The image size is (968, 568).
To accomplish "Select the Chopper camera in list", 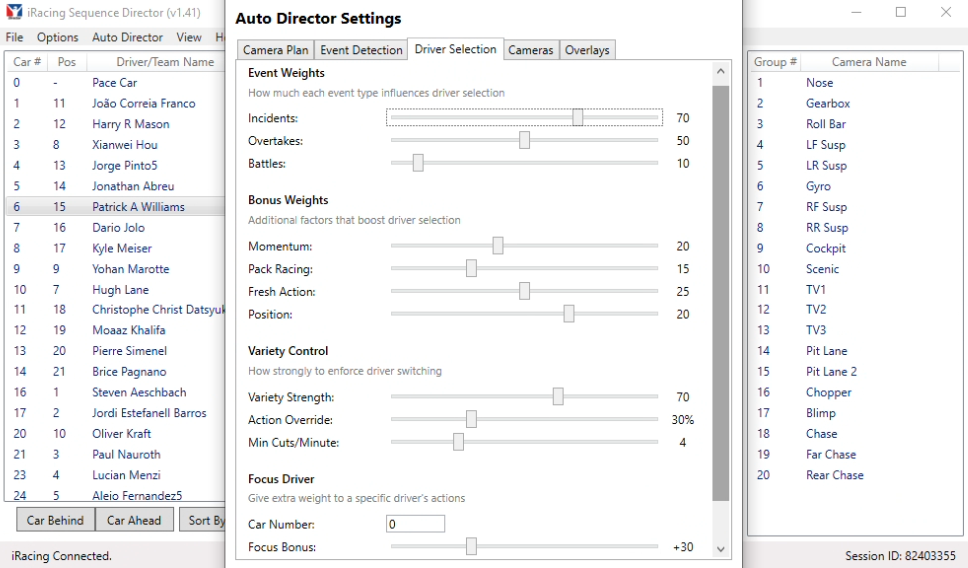I will tap(828, 393).
